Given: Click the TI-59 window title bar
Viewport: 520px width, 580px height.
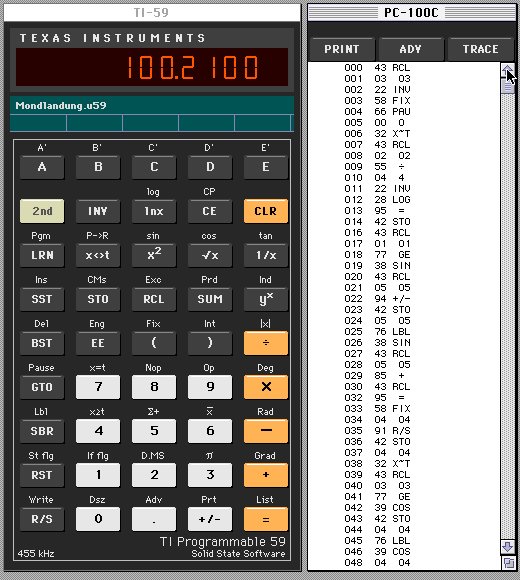Looking at the screenshot, I should click(152, 13).
